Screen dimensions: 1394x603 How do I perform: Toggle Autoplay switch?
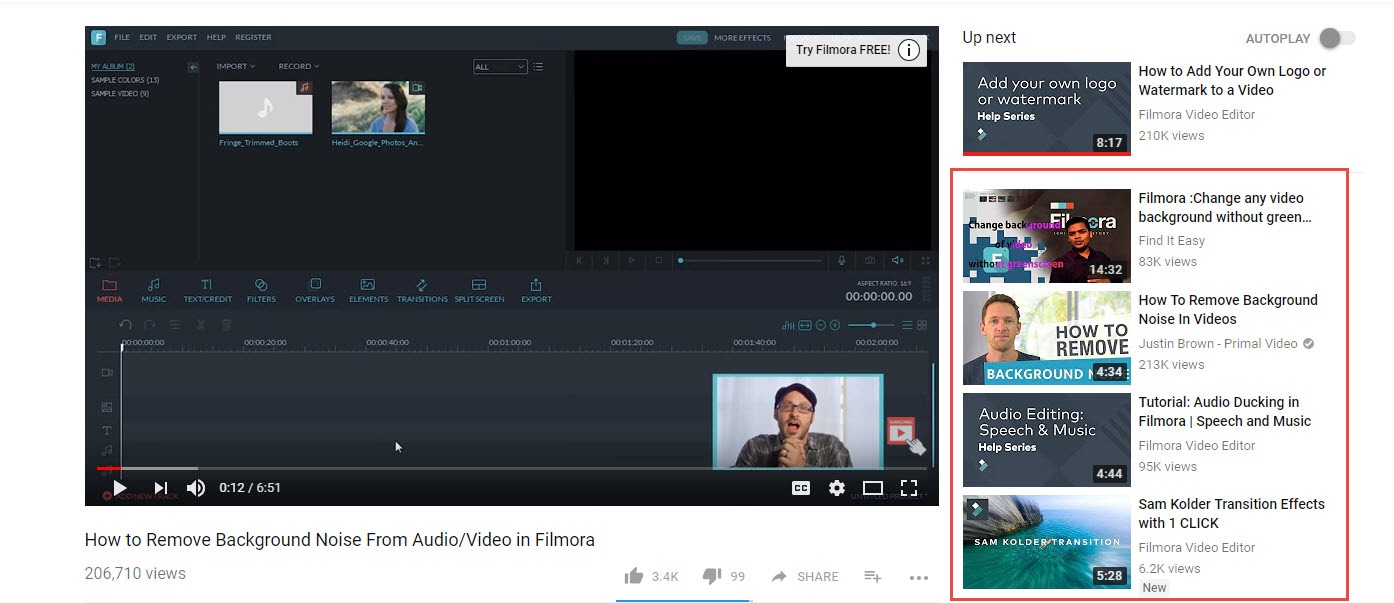pos(1337,38)
